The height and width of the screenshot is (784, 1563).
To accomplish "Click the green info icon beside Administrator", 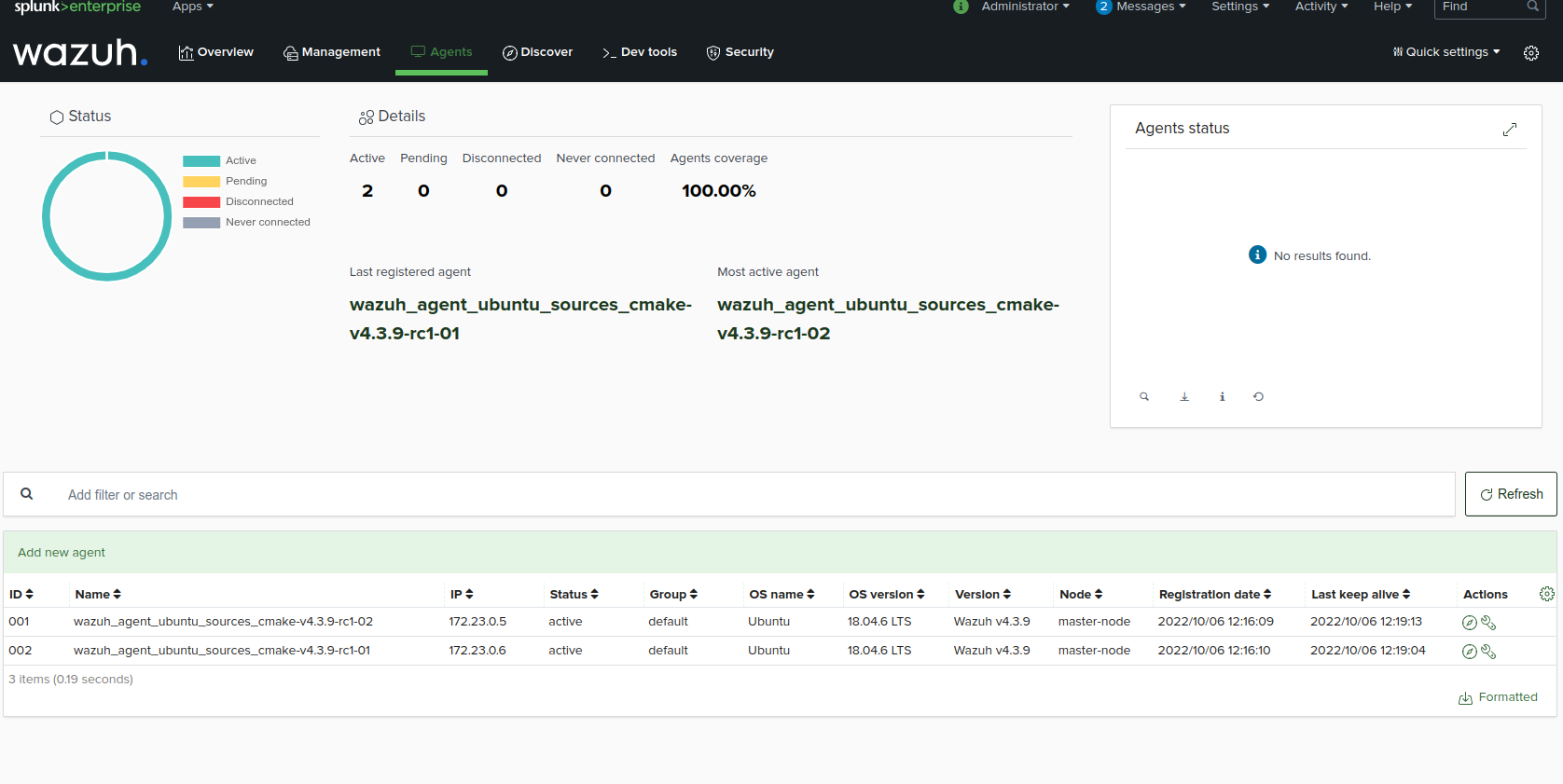I will 961,7.
